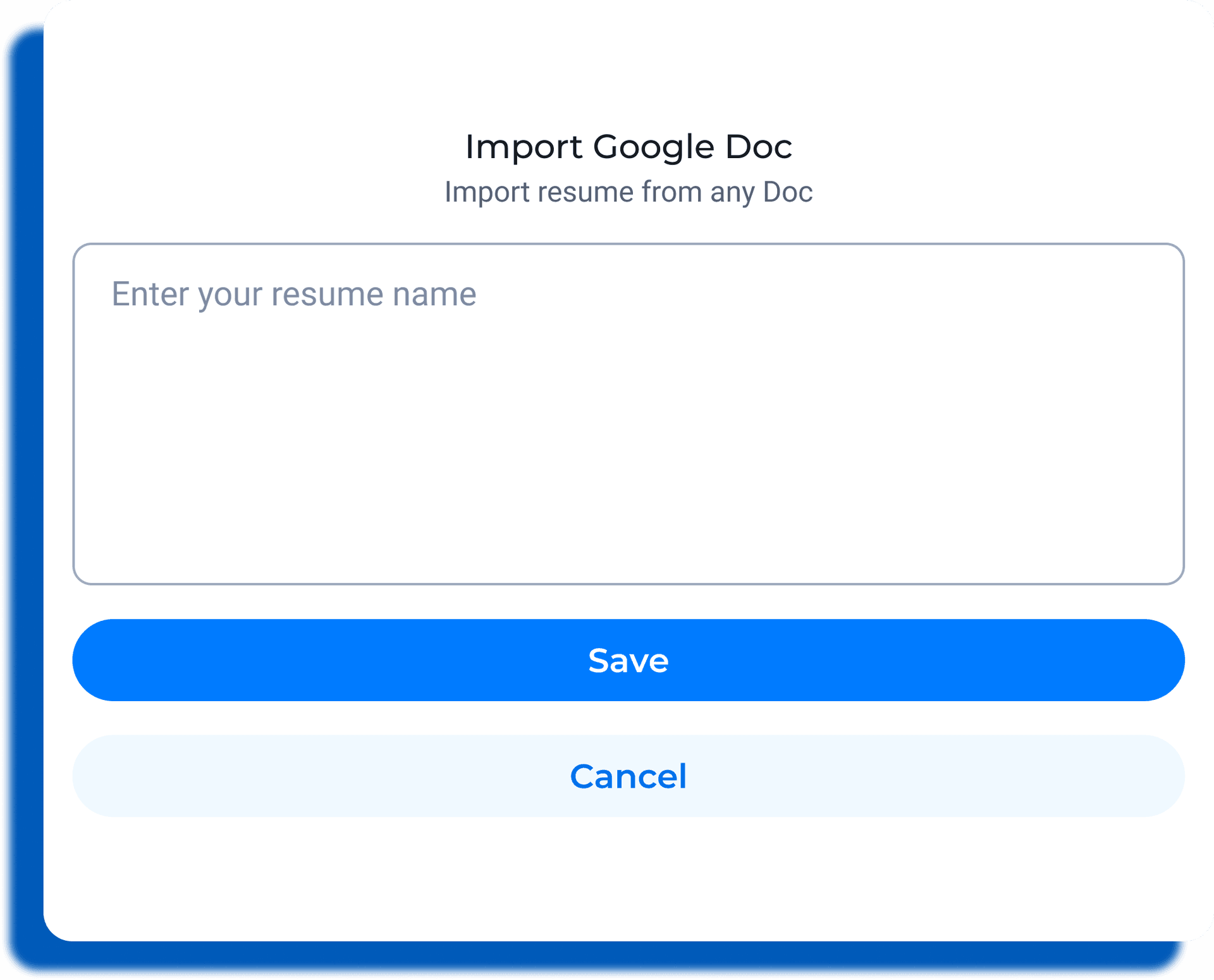Click the blue Save button
1214x980 pixels.
(628, 660)
